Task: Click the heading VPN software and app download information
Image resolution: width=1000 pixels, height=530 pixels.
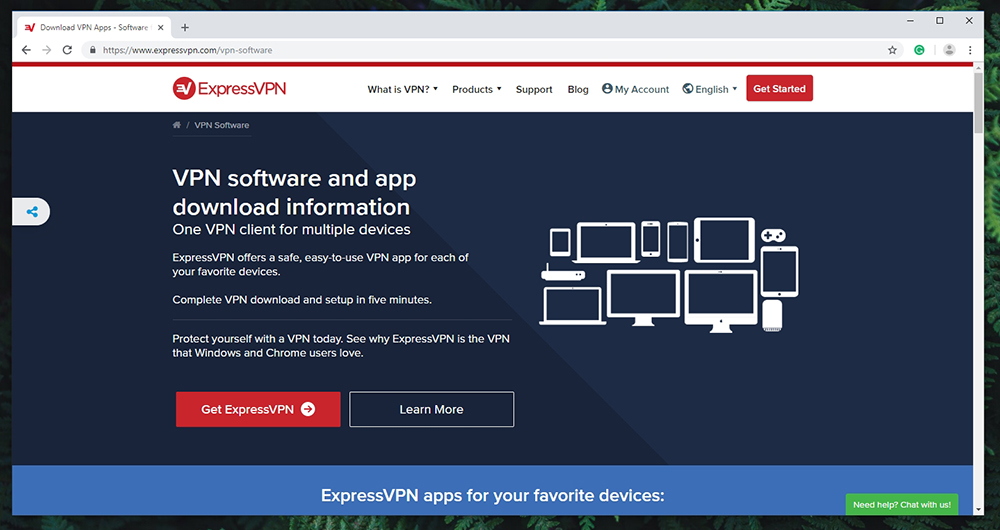Action: coord(294,193)
